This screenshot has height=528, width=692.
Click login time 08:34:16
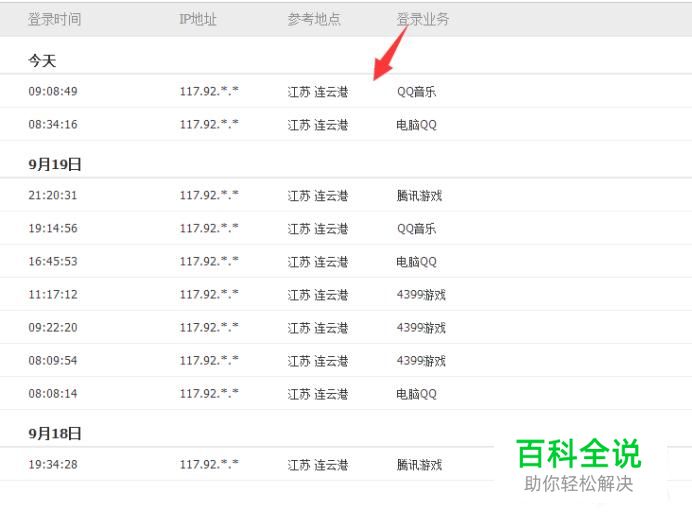click(x=53, y=124)
